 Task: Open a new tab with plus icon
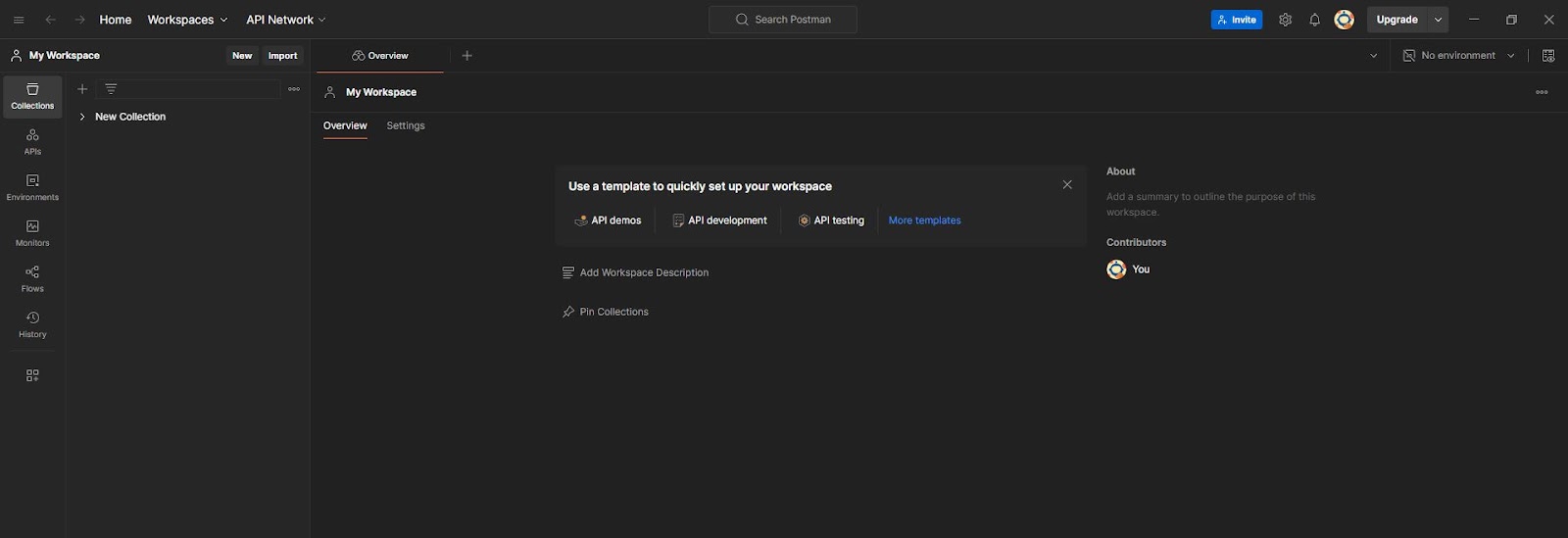coord(467,56)
